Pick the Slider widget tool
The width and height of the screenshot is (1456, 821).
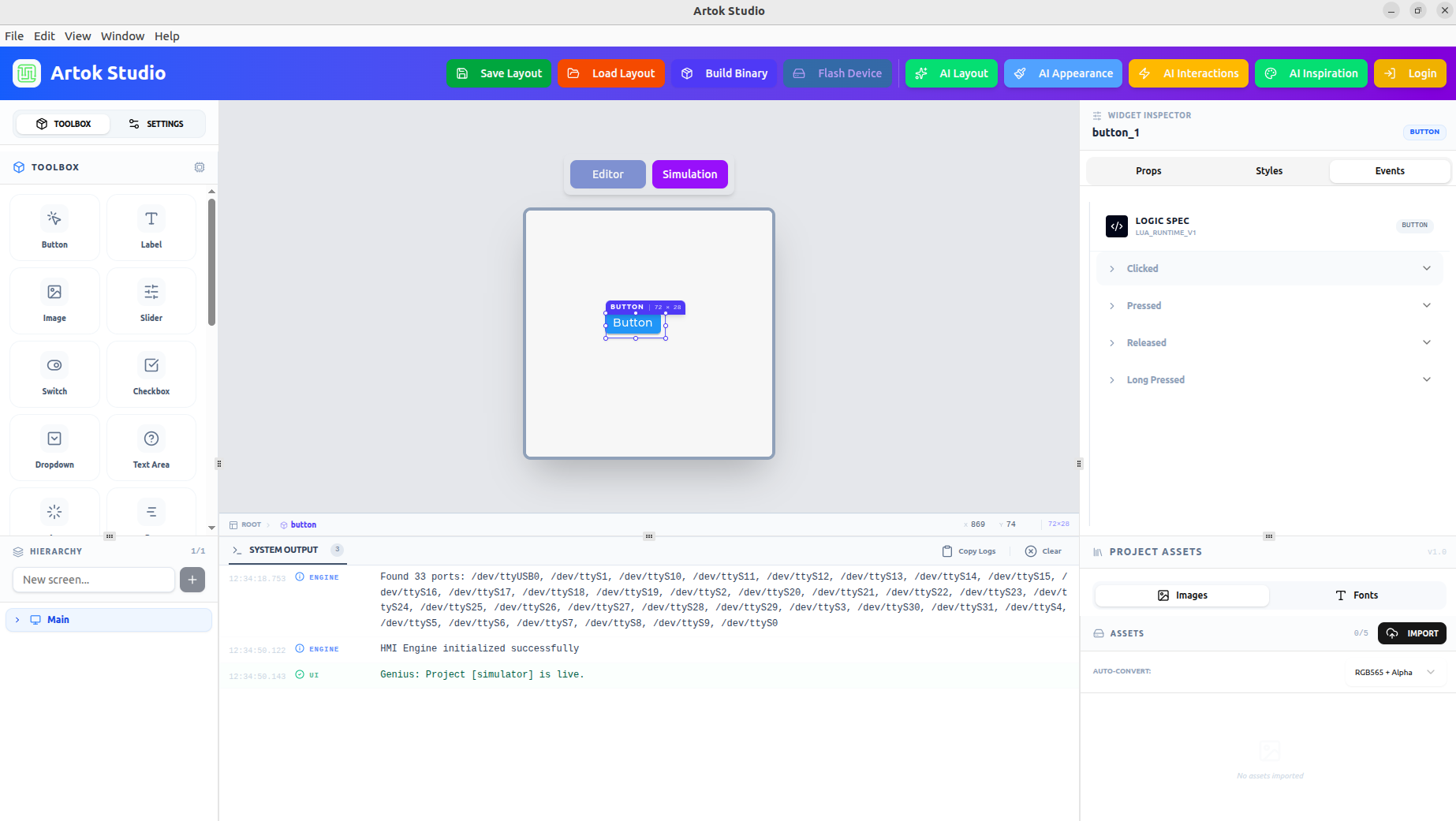(x=151, y=300)
